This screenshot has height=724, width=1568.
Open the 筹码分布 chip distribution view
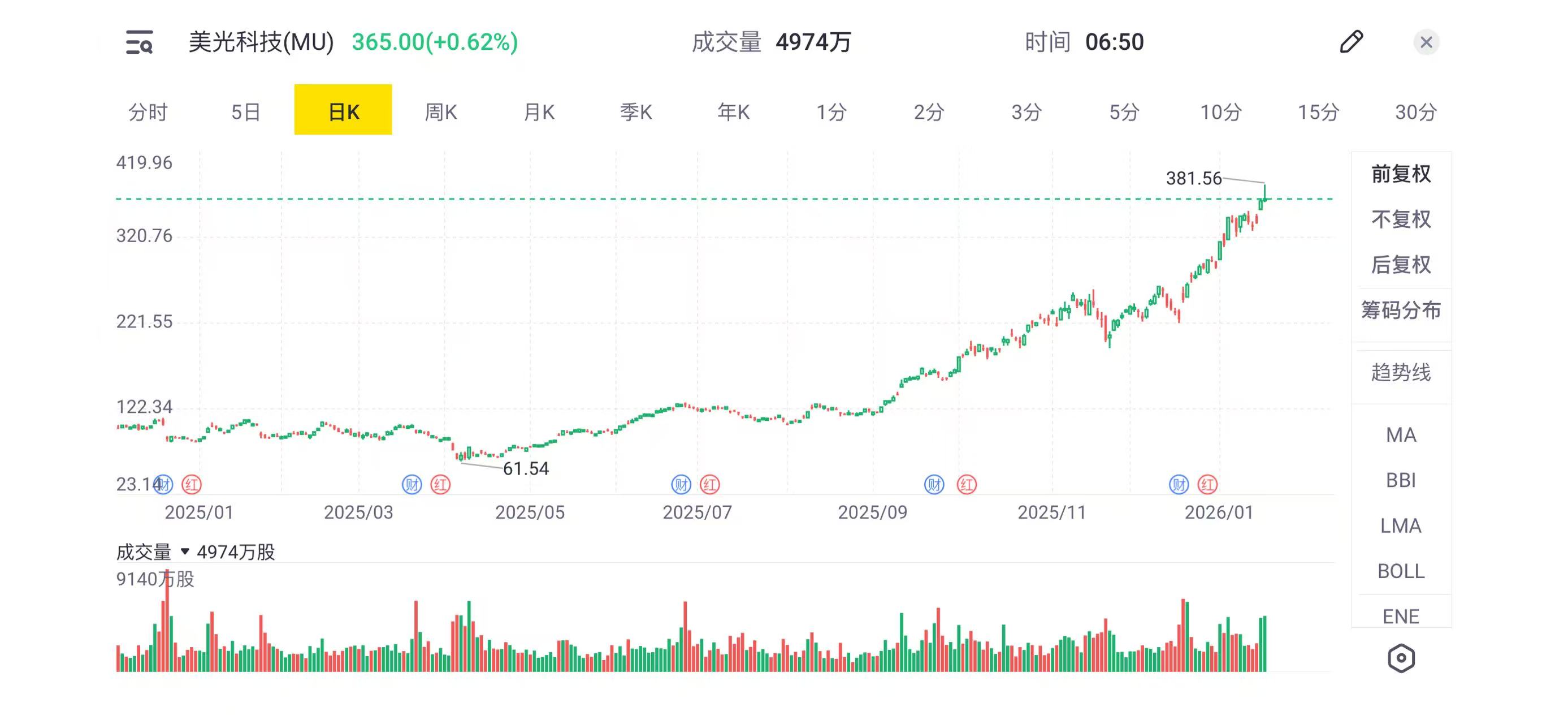click(1401, 311)
